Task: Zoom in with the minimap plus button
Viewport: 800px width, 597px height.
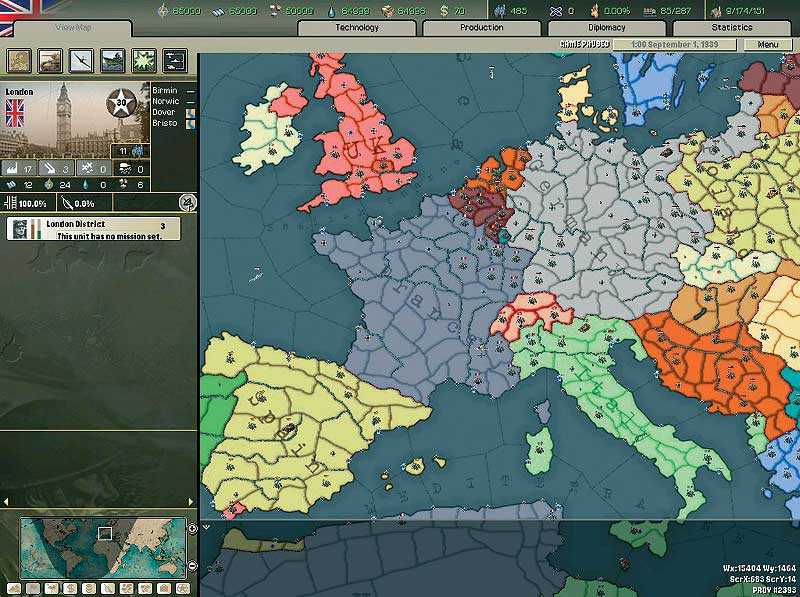Action: [x=192, y=529]
